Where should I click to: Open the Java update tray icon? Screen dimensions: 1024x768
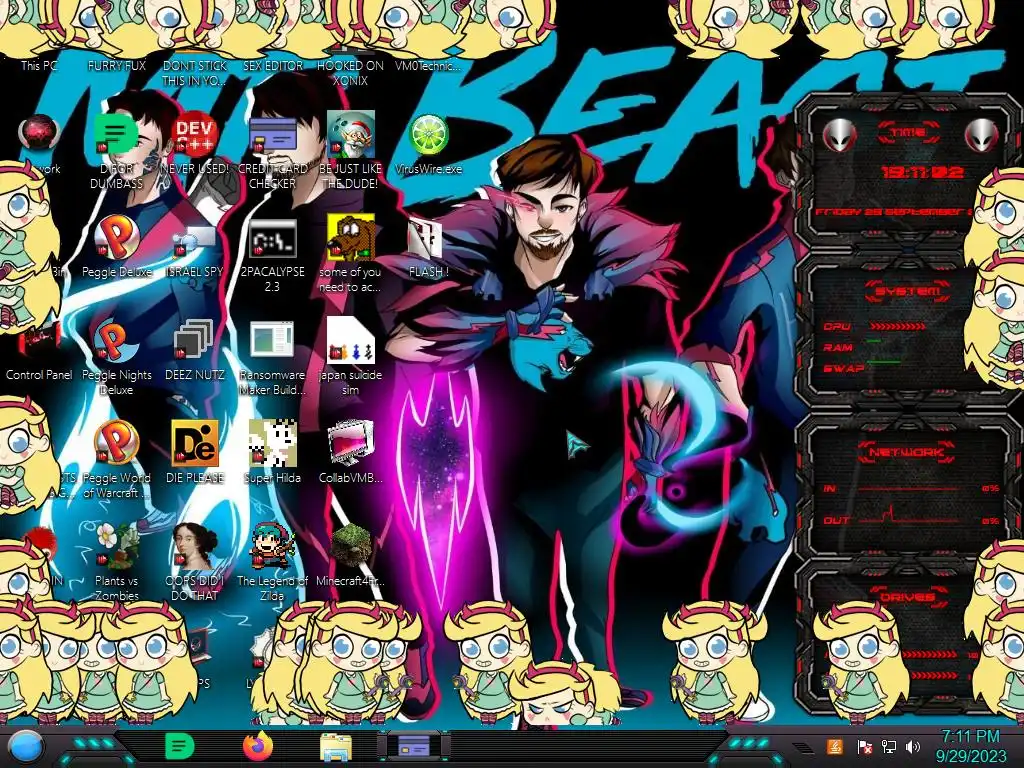click(835, 746)
